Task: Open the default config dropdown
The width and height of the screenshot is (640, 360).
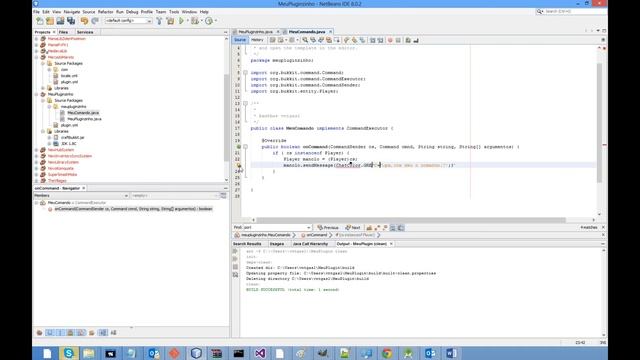Action: pyautogui.click(x=128, y=21)
